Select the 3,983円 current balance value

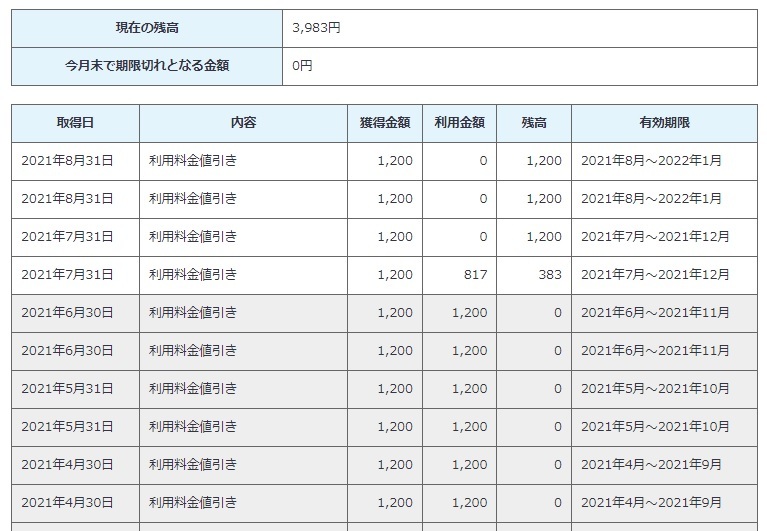(x=316, y=28)
